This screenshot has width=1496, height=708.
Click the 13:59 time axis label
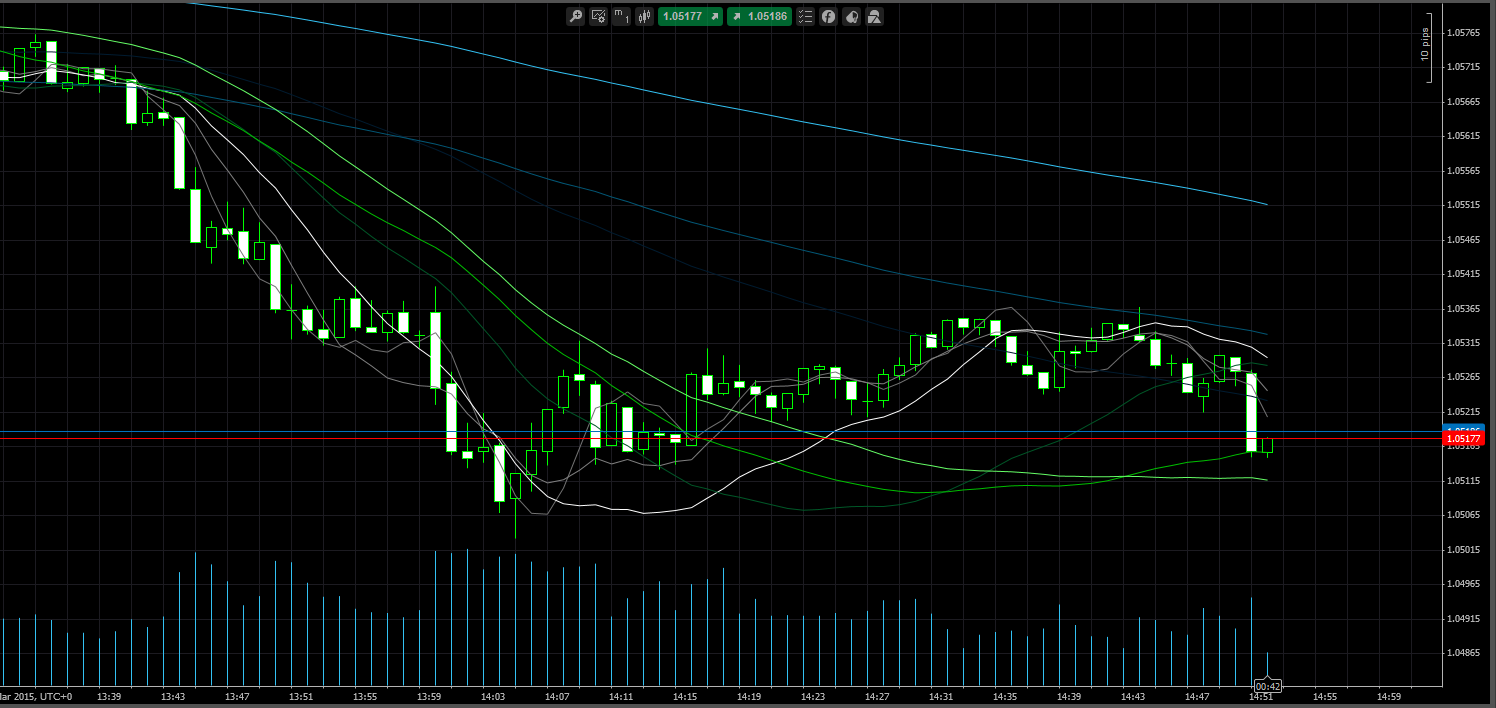click(x=429, y=696)
